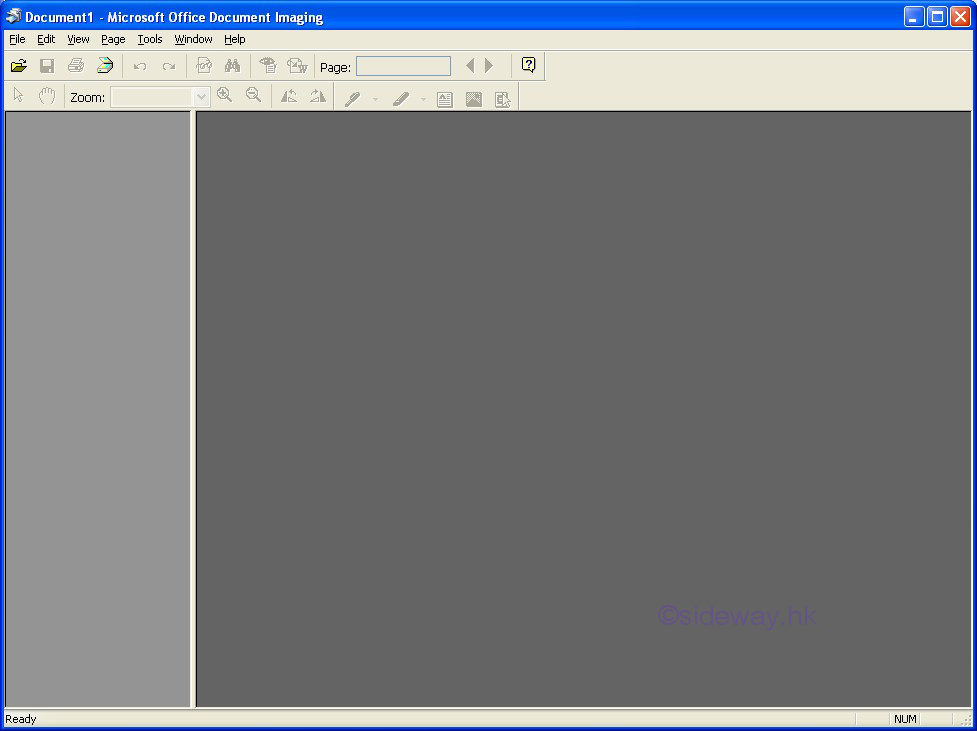977x731 pixels.
Task: Select the arrow pointer tool
Action: click(x=18, y=95)
